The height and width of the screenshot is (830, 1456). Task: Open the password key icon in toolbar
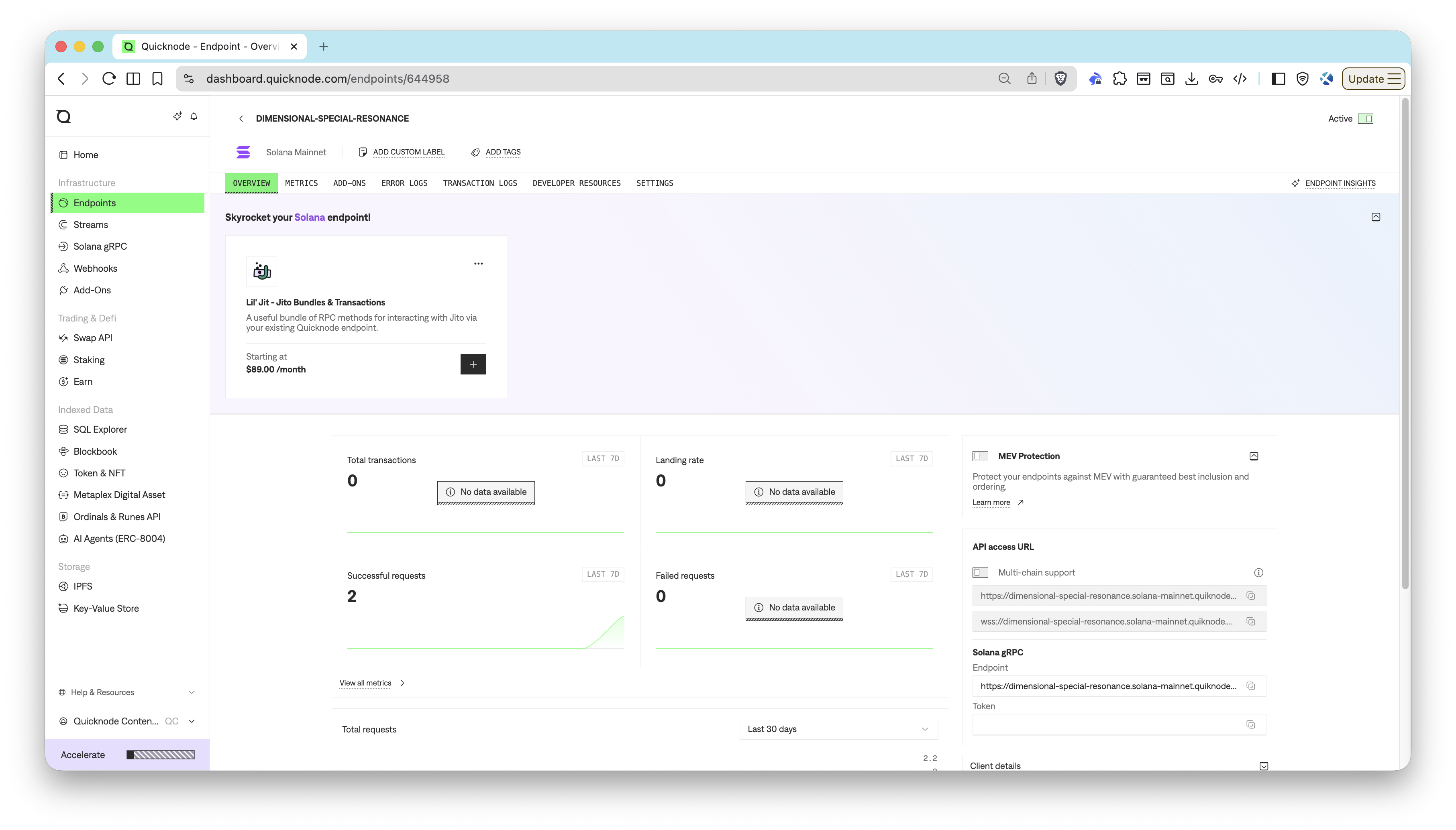1215,79
